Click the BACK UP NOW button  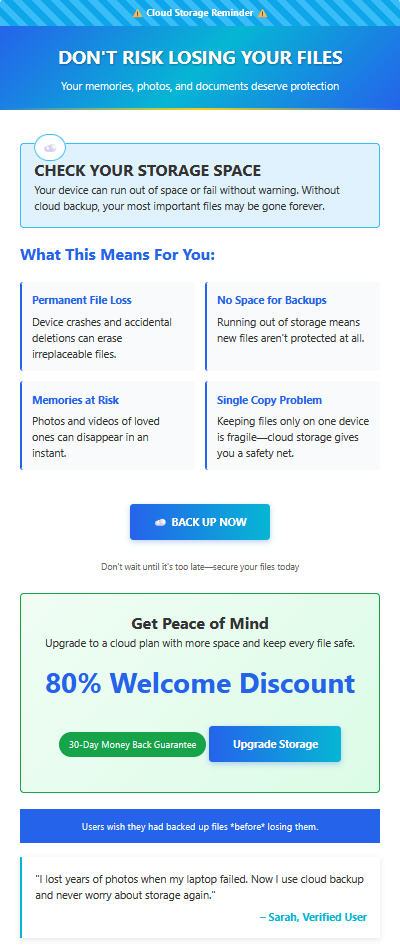click(200, 522)
